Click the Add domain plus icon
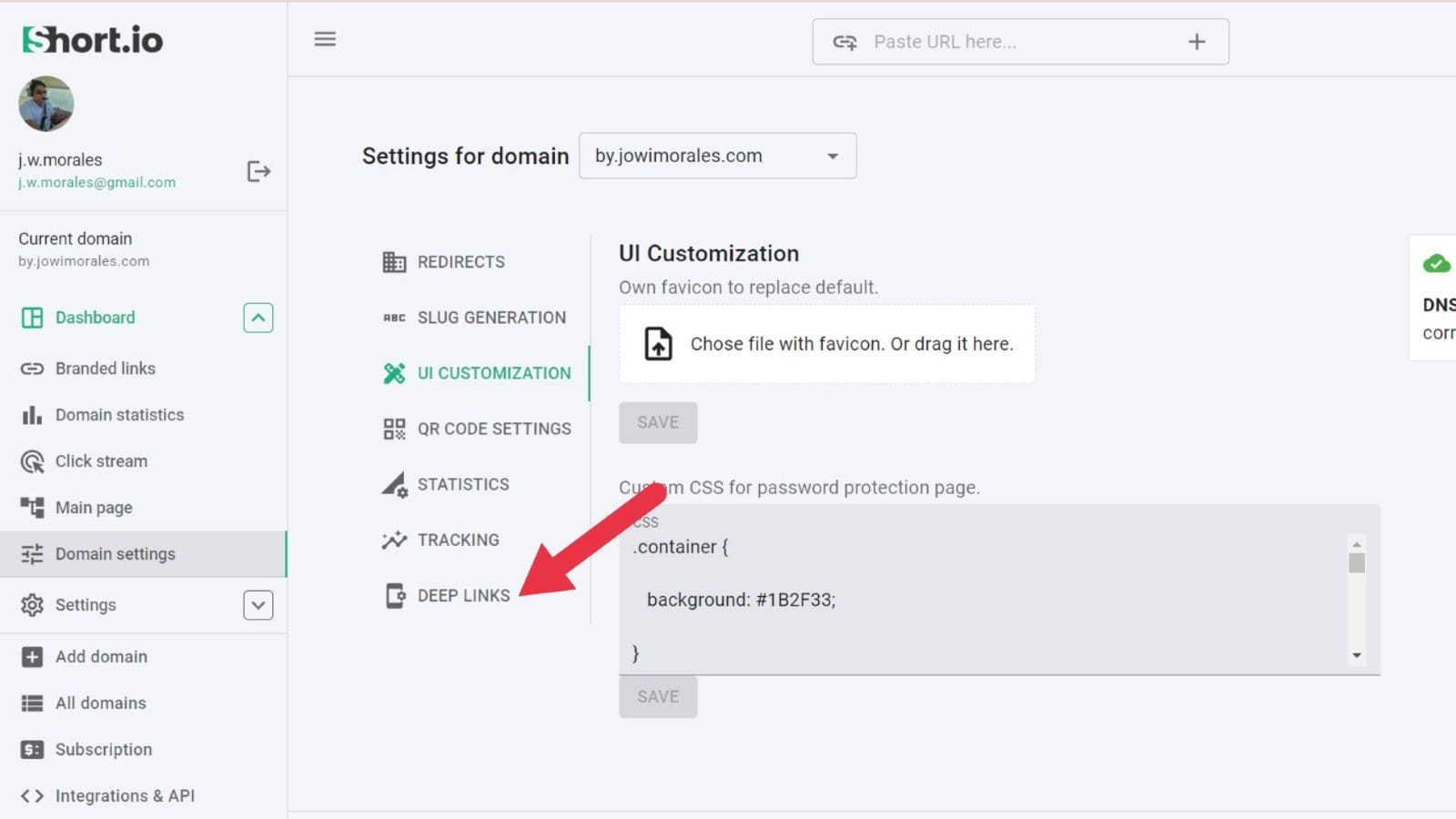The image size is (1456, 819). (32, 657)
